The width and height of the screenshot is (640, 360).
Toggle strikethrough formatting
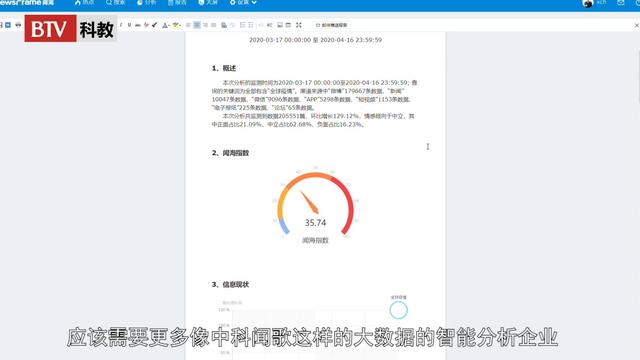tap(138, 25)
